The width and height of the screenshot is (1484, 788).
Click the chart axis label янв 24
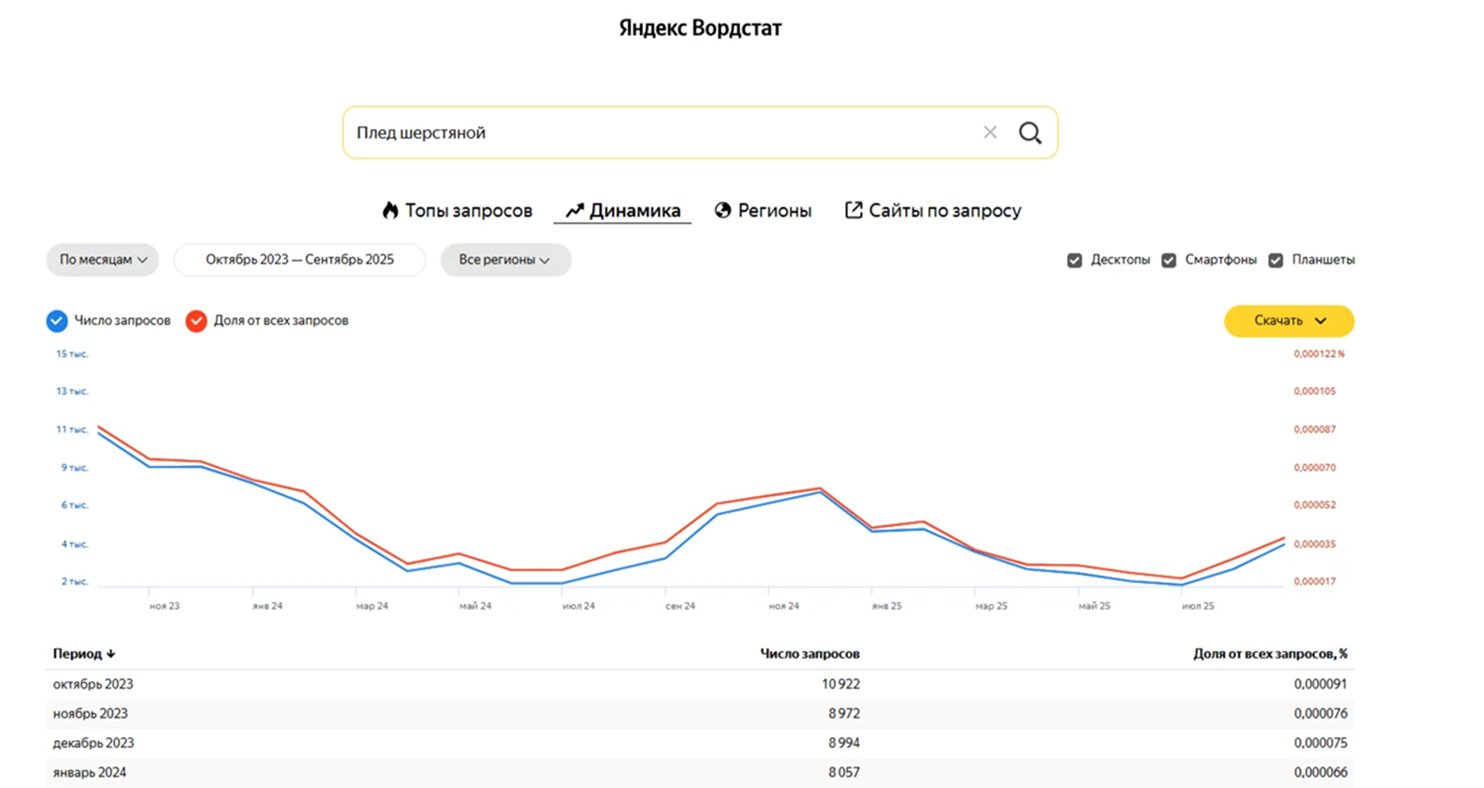click(x=268, y=606)
